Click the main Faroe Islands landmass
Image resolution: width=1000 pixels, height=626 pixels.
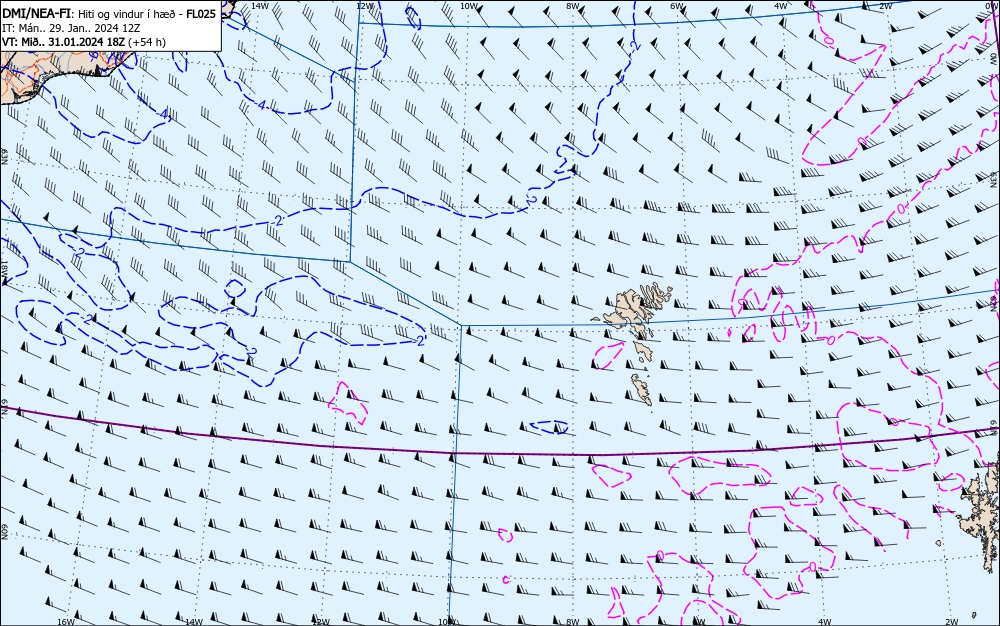click(x=633, y=309)
